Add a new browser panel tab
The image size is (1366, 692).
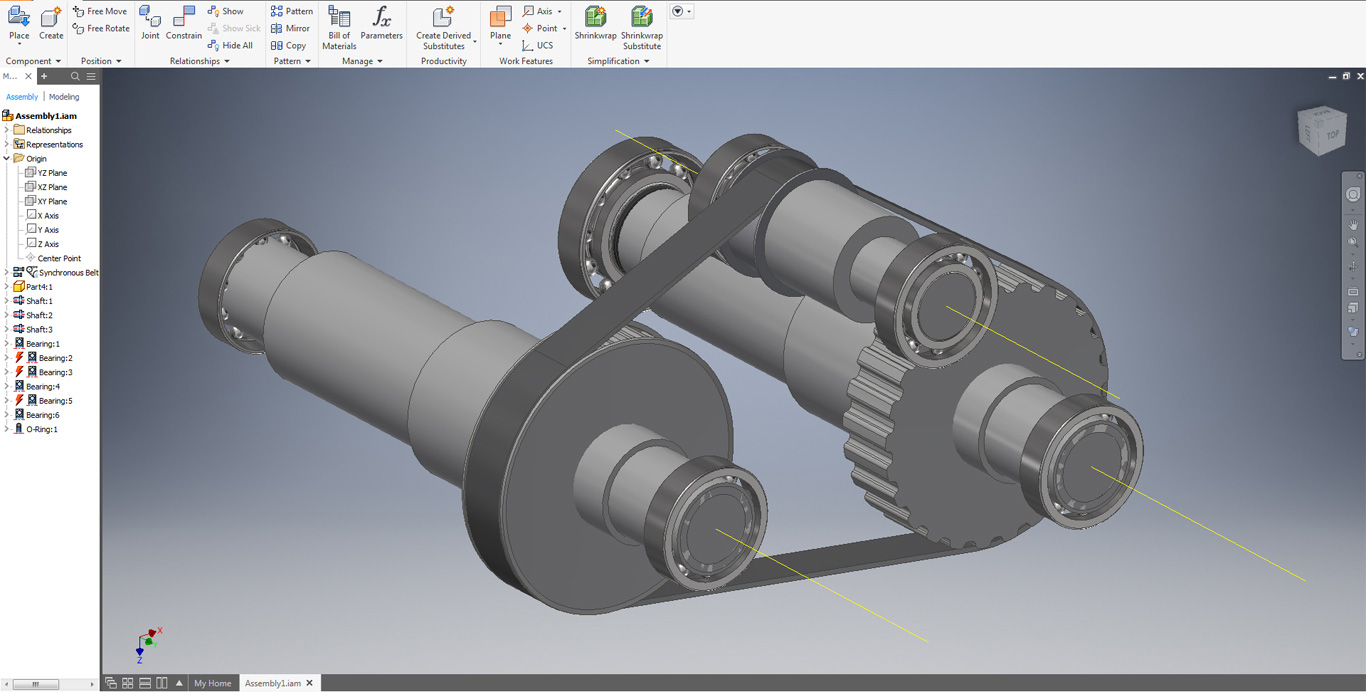point(44,76)
